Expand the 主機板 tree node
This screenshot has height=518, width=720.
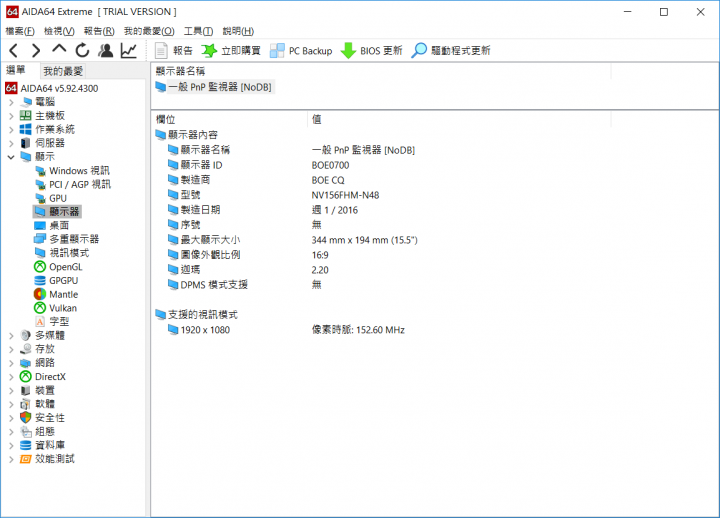(x=11, y=116)
